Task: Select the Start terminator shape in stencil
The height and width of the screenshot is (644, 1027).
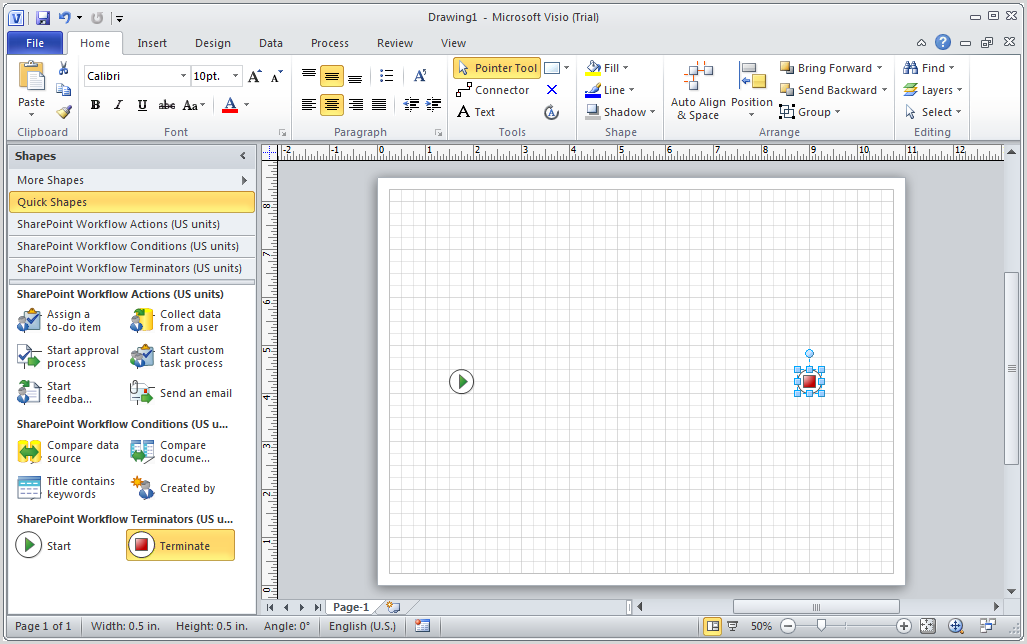Action: (43, 545)
